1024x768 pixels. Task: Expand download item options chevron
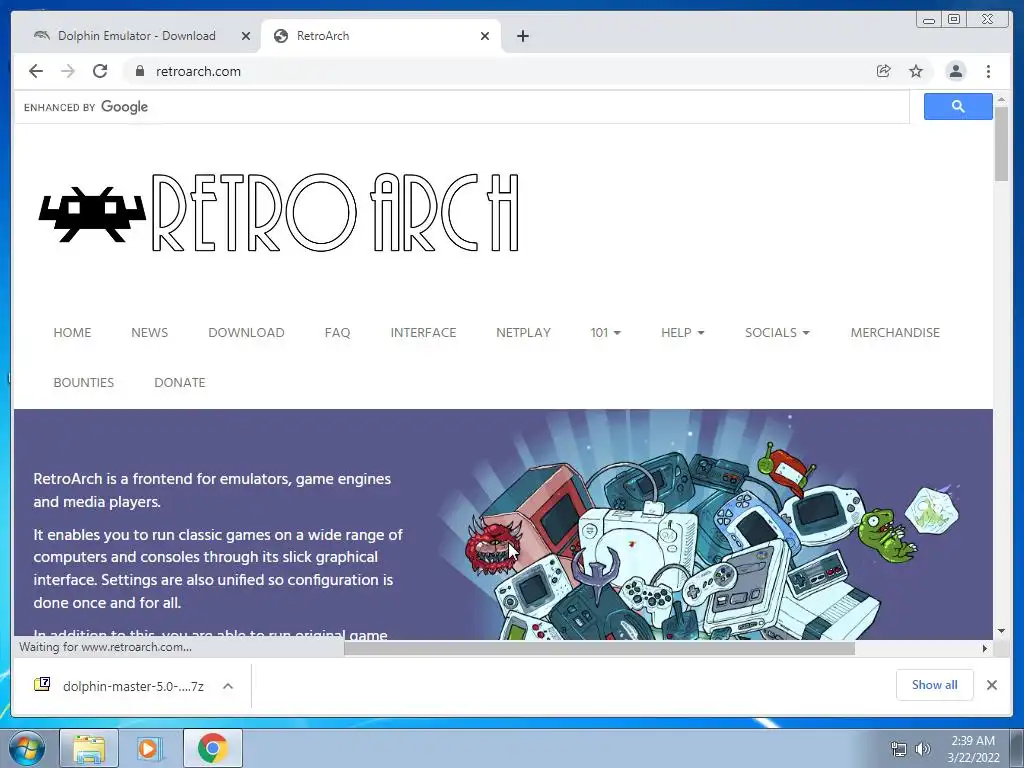tap(228, 686)
